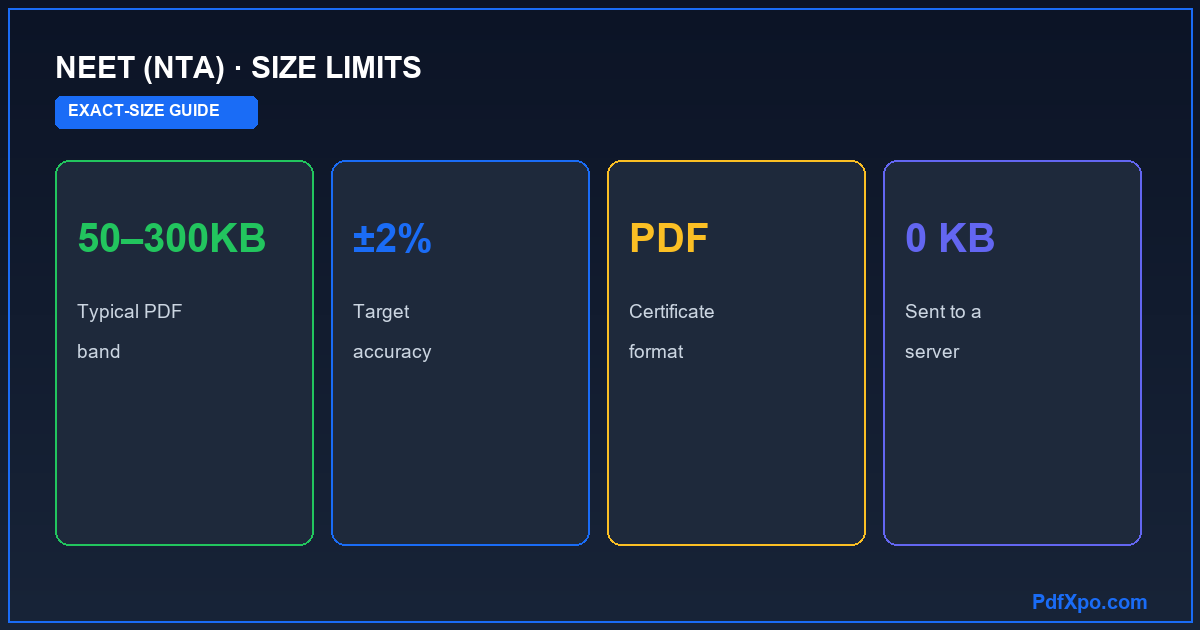Screen dimensions: 1200x630
Task: Click the Target accuracy label
Action: pos(392,331)
